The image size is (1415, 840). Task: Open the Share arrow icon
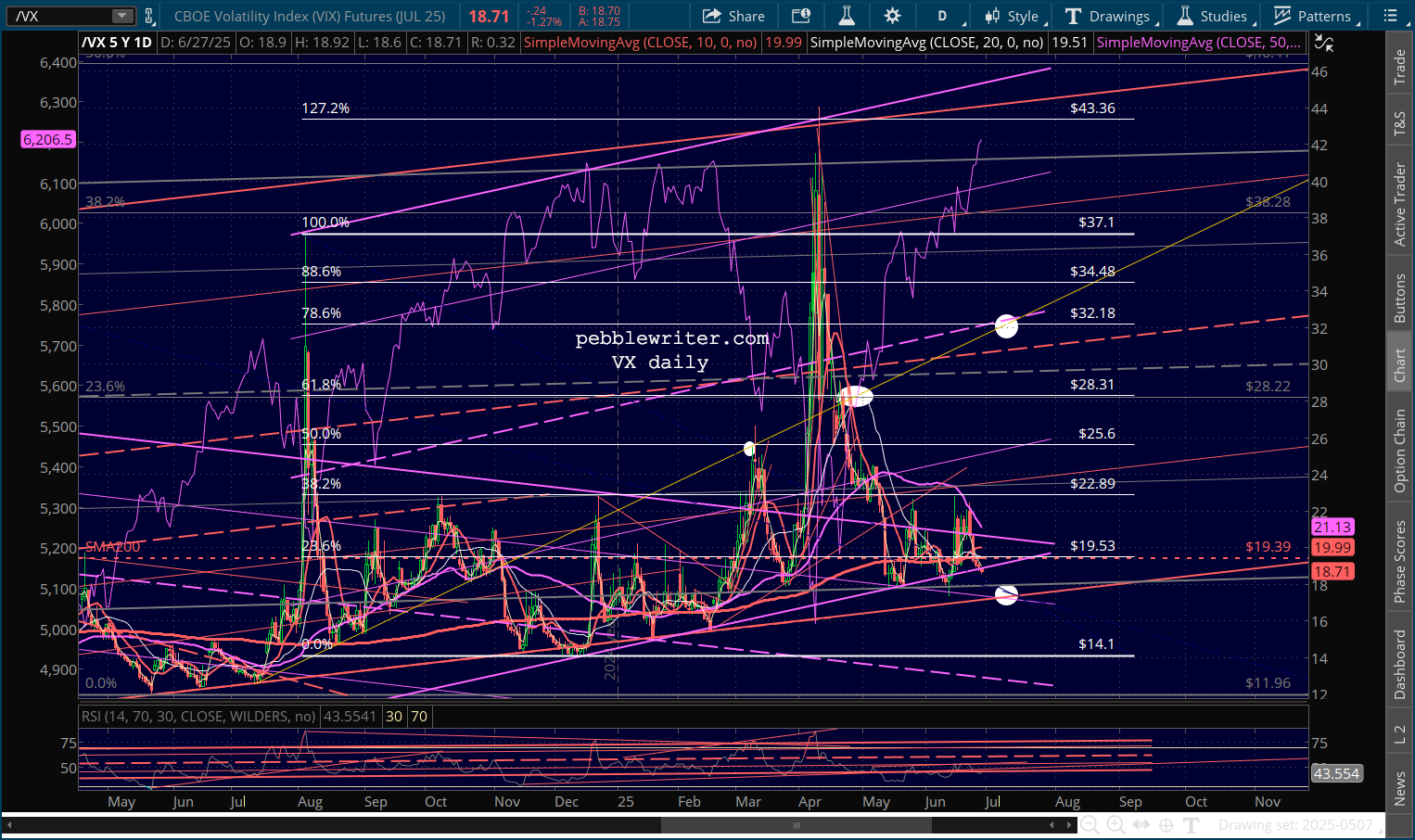(x=711, y=16)
